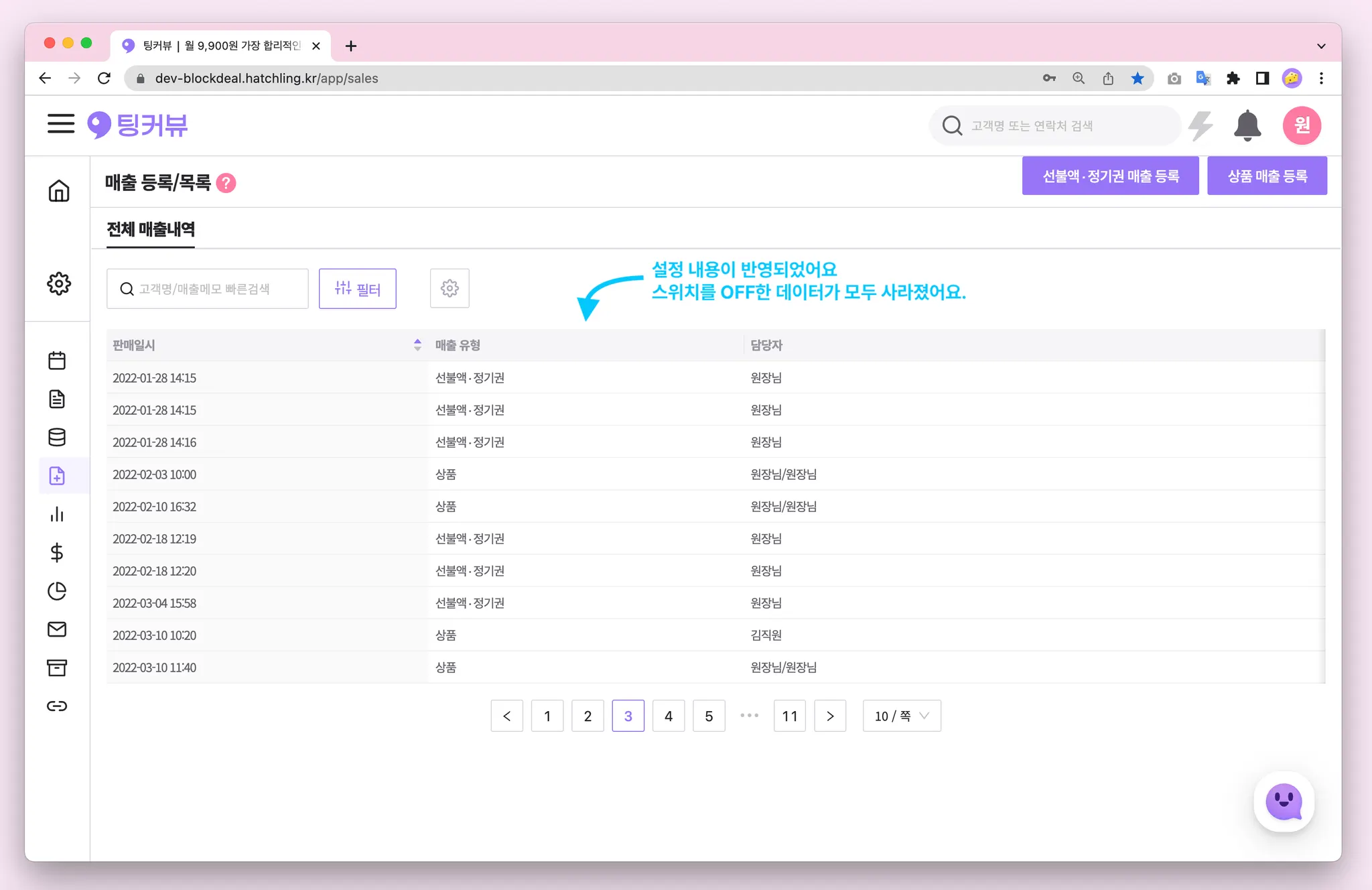Click the bar chart statistics icon
1372x890 pixels.
(58, 514)
